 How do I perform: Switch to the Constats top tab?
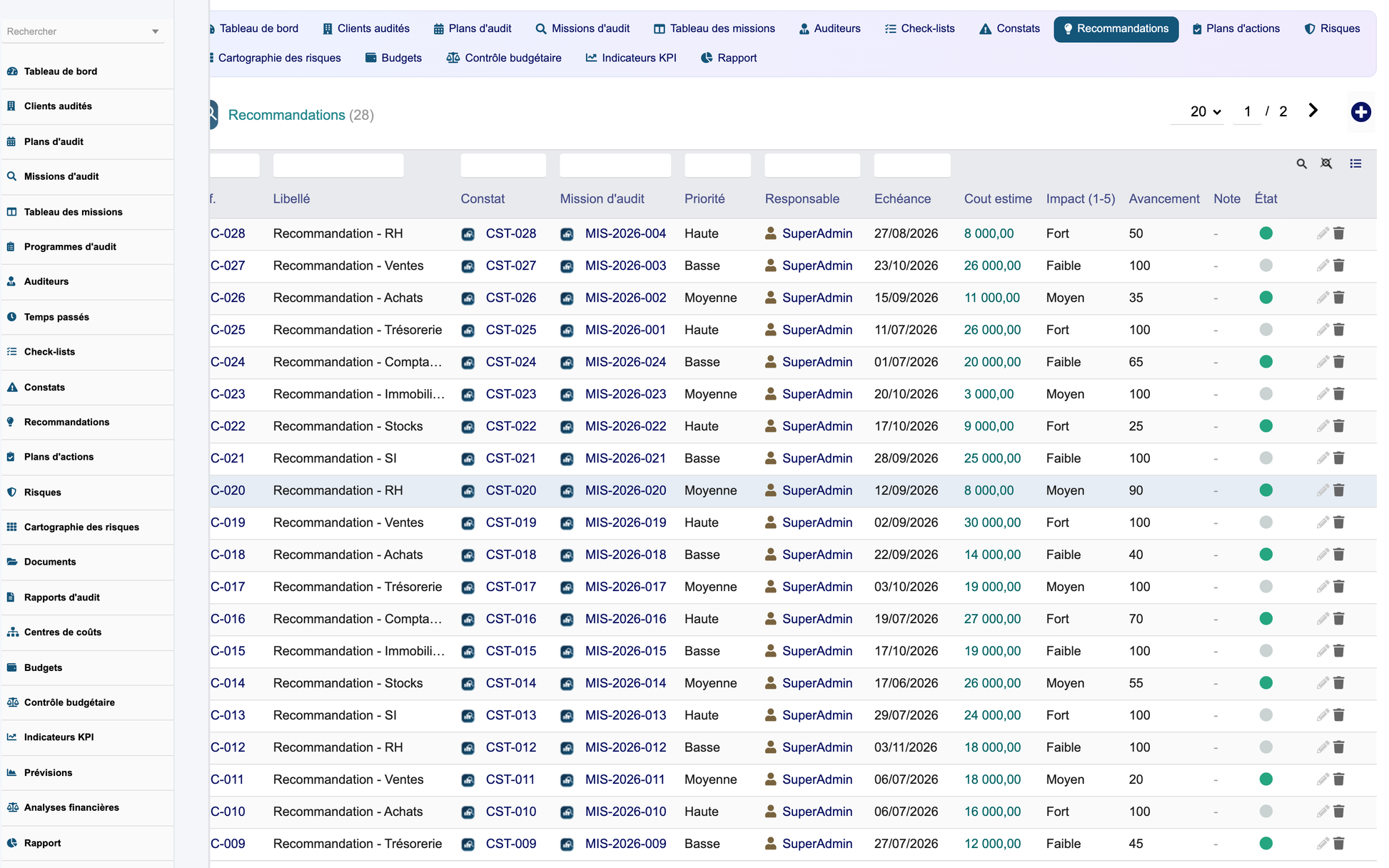(x=1009, y=29)
